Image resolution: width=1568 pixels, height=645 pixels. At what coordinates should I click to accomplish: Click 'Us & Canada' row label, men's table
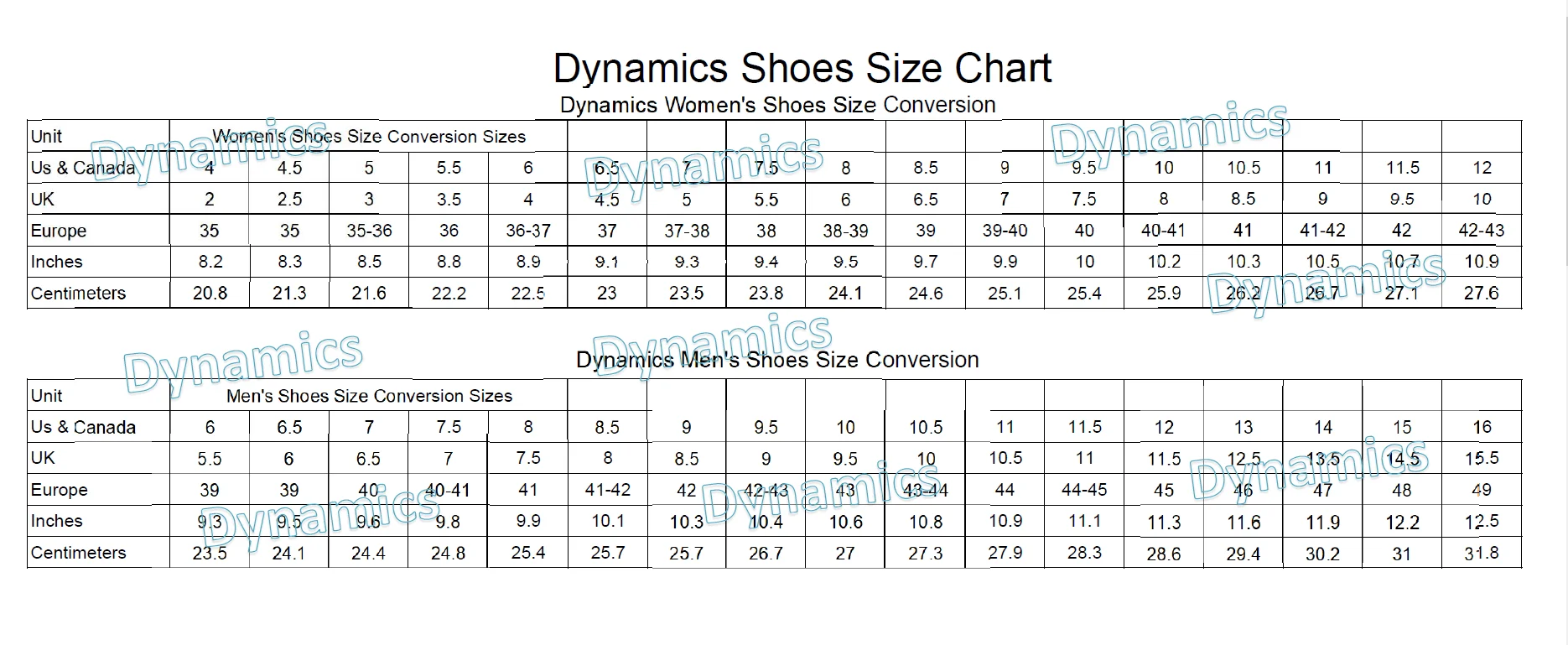coord(82,427)
